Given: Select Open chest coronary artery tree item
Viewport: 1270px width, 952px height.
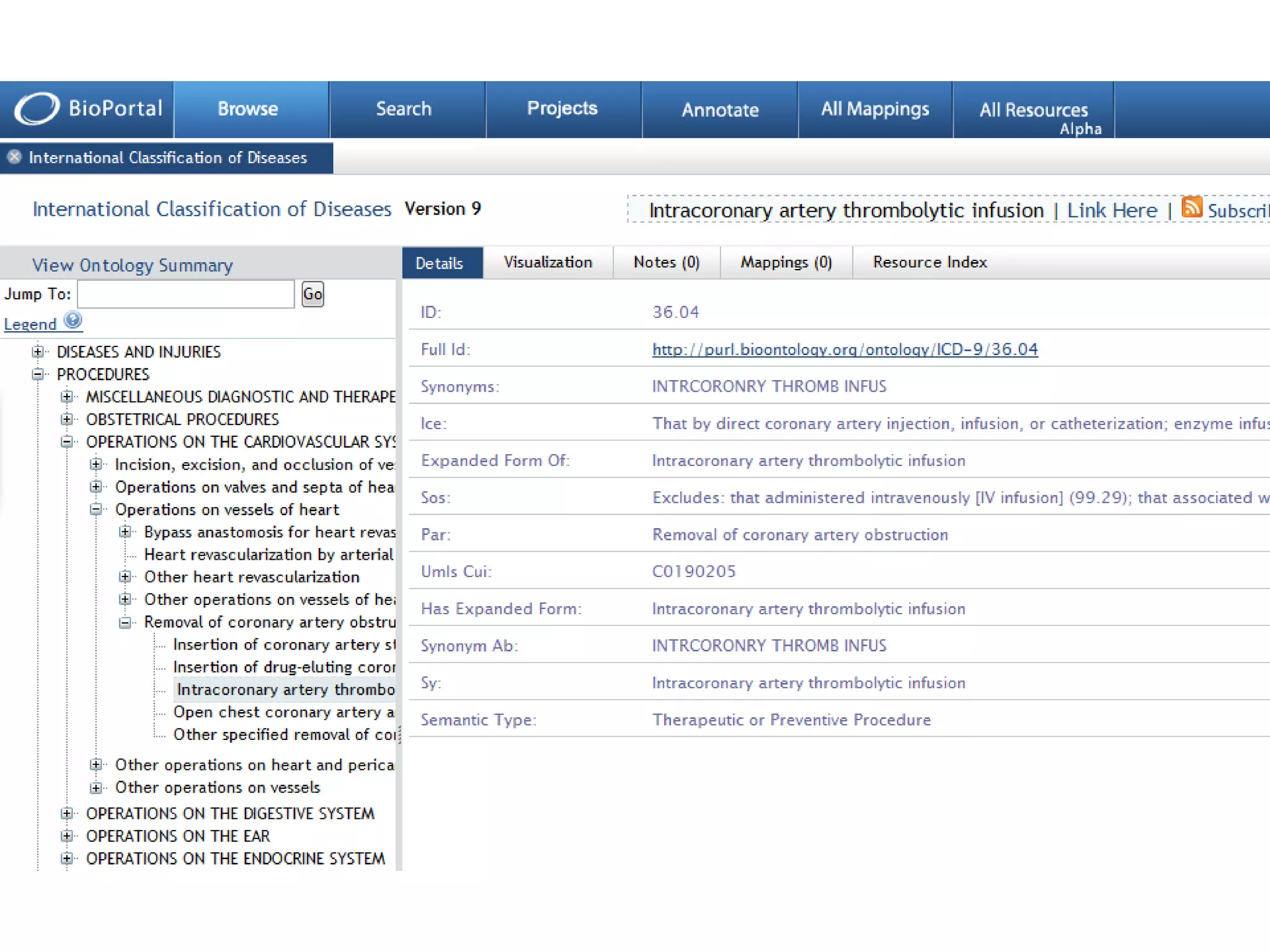Looking at the screenshot, I should pos(283,712).
